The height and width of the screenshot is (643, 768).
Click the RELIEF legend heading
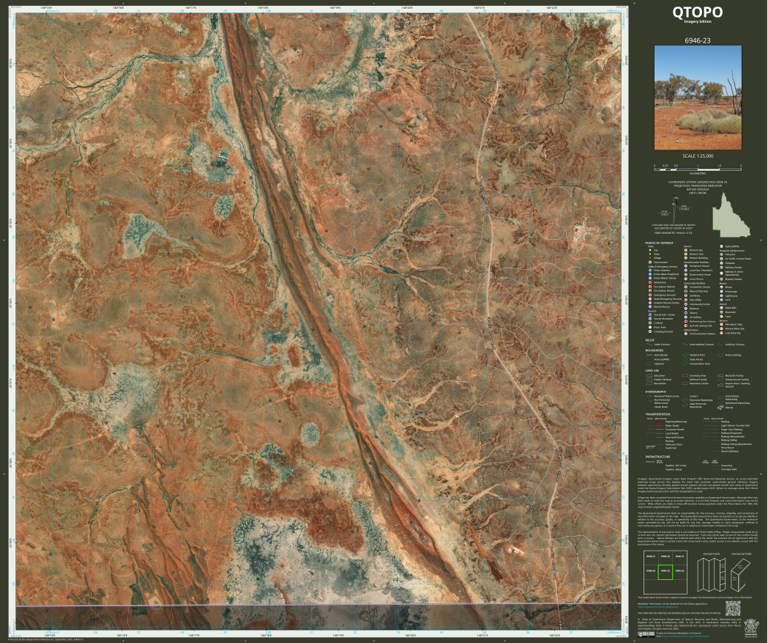click(649, 340)
